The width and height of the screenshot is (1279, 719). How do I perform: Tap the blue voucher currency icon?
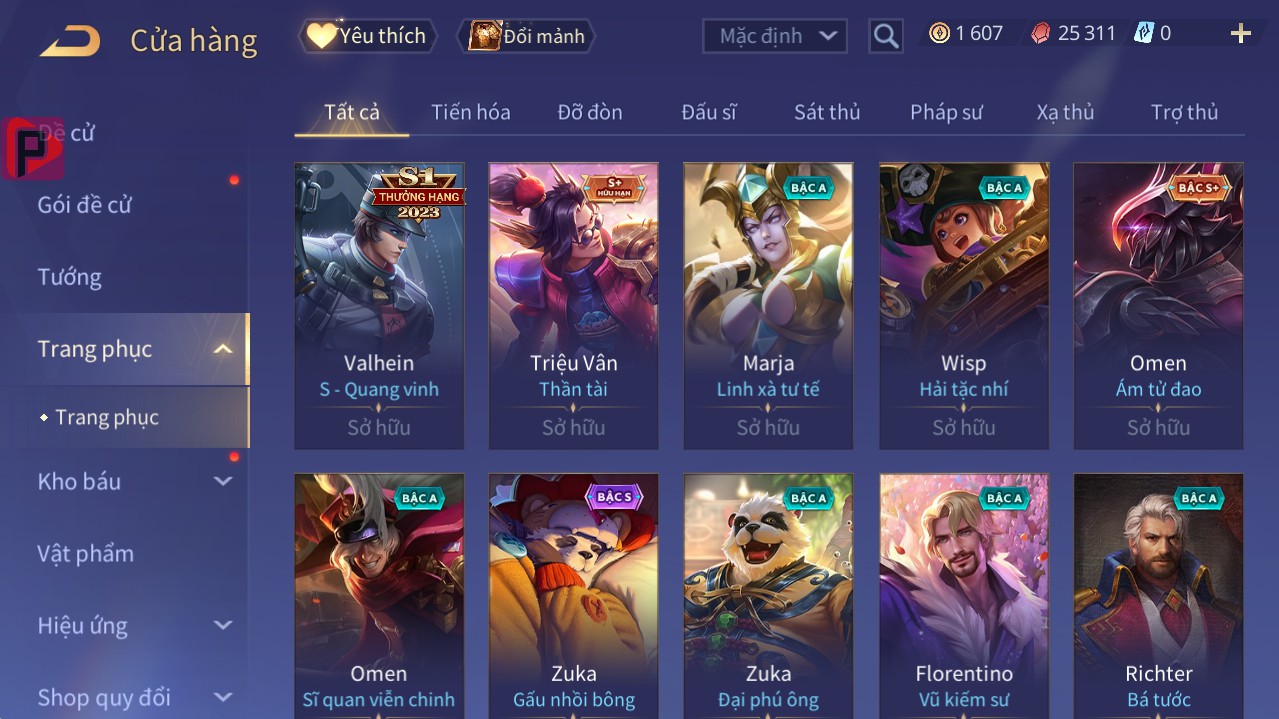(x=1144, y=34)
